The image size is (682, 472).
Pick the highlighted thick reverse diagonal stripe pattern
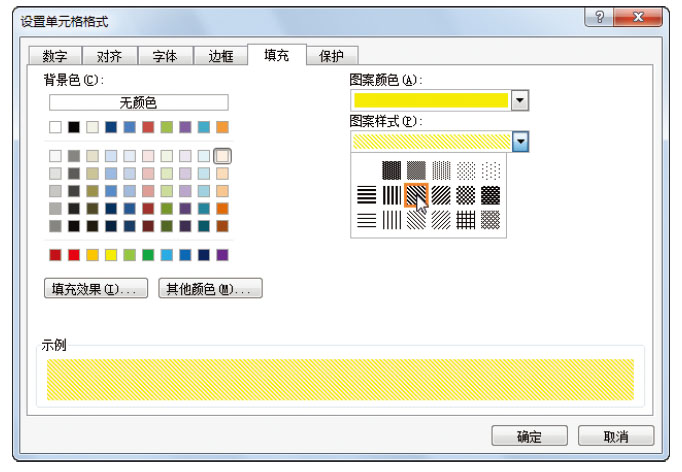pos(416,195)
